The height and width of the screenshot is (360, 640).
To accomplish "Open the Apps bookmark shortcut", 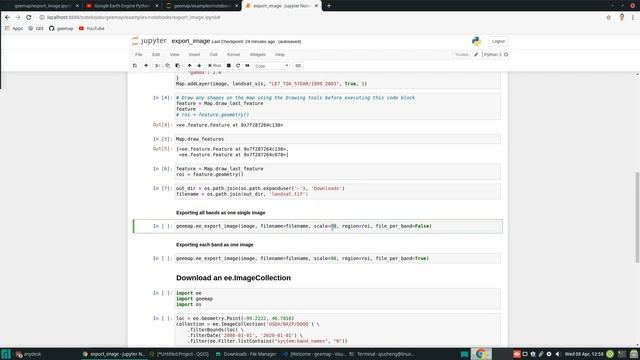I will [x=14, y=29].
